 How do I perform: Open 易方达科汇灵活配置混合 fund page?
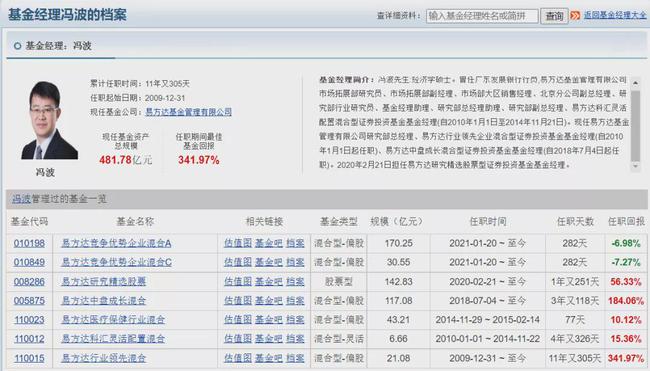pyautogui.click(x=113, y=339)
